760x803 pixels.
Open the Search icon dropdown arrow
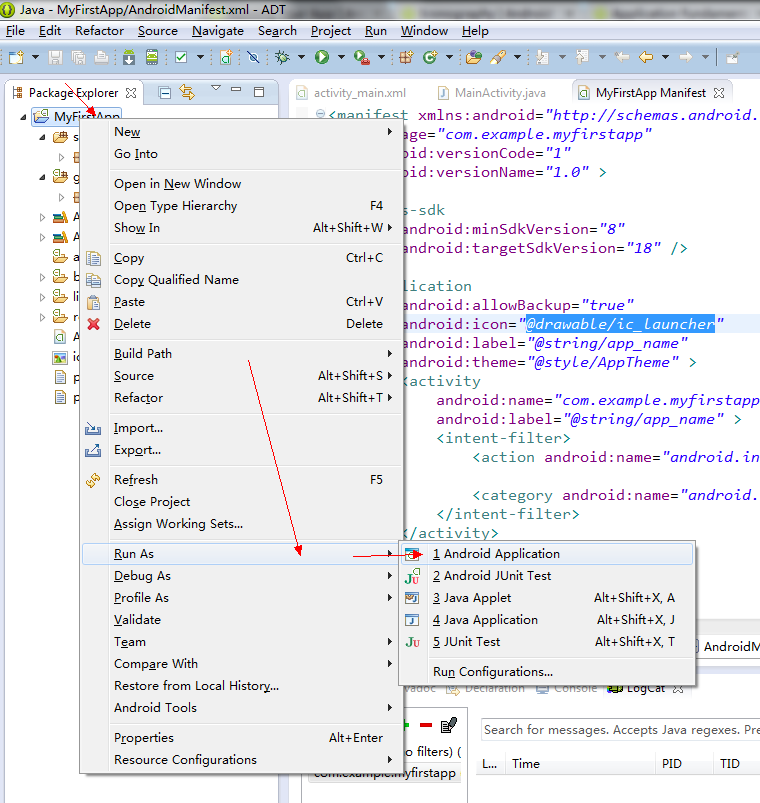(517, 57)
